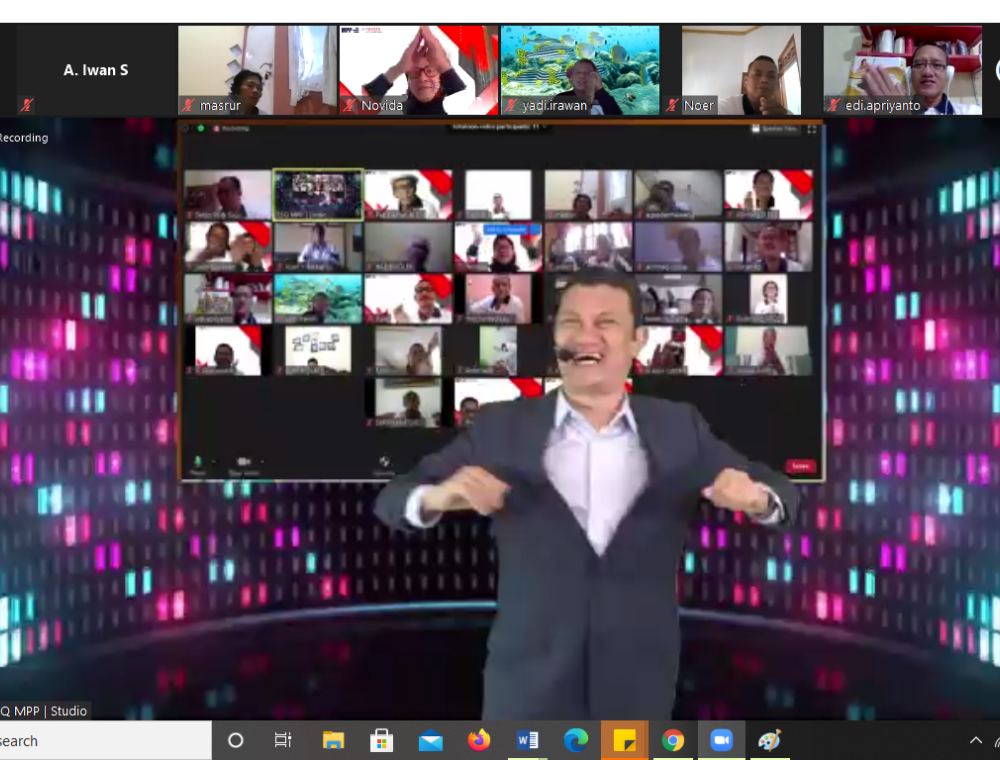Expand the system tray hidden icons arrow
This screenshot has width=1000, height=760.
pyautogui.click(x=976, y=741)
